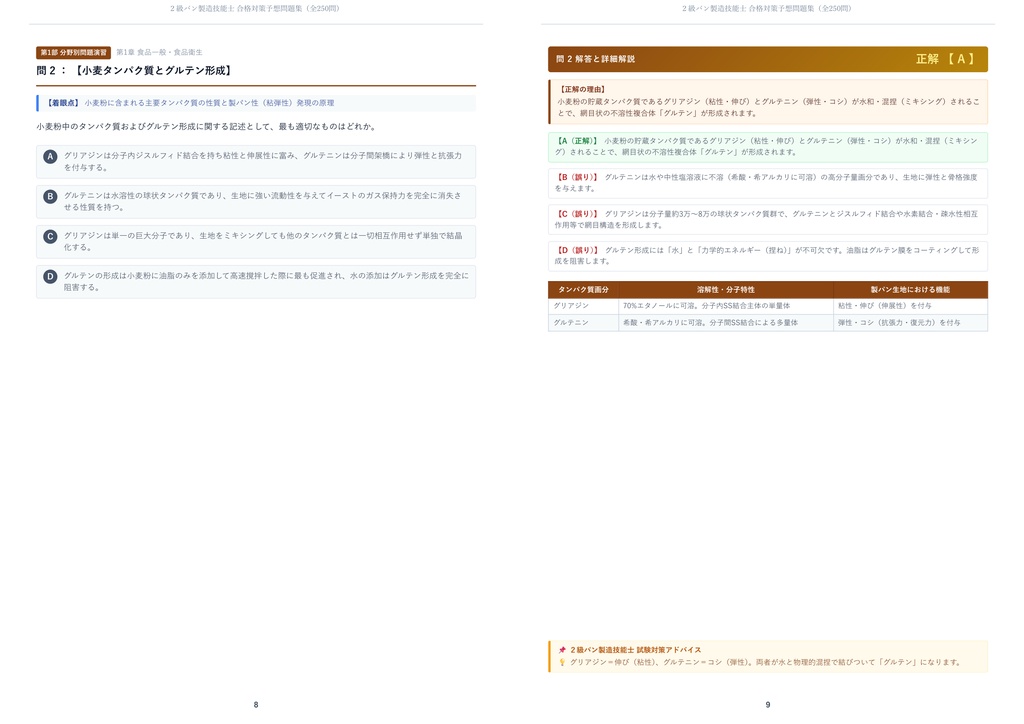Click the 【B（誤り）】 explanation label
This screenshot has width=1024, height=724.
(x=577, y=178)
